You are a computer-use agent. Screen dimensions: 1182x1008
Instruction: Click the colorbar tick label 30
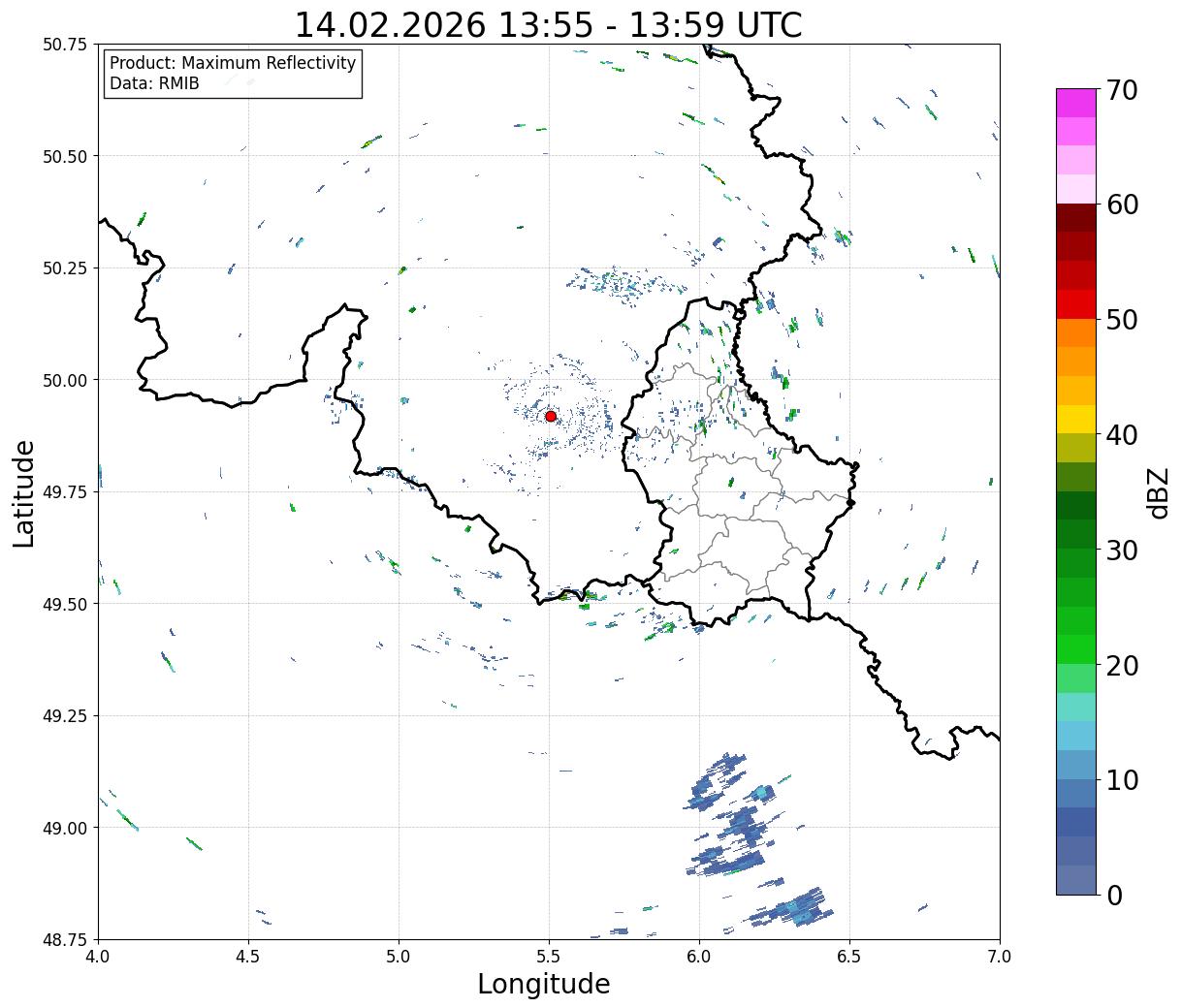click(x=1121, y=550)
